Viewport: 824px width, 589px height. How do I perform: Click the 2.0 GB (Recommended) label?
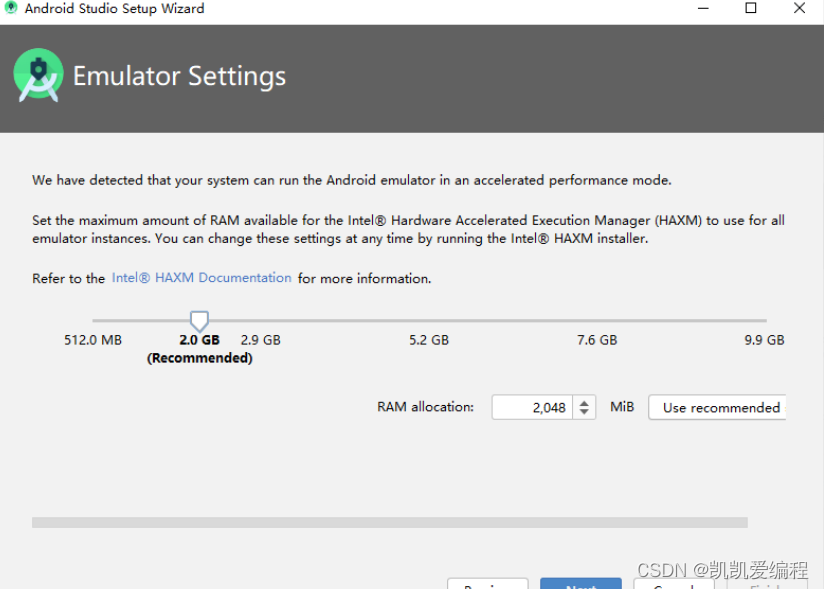[x=200, y=349]
